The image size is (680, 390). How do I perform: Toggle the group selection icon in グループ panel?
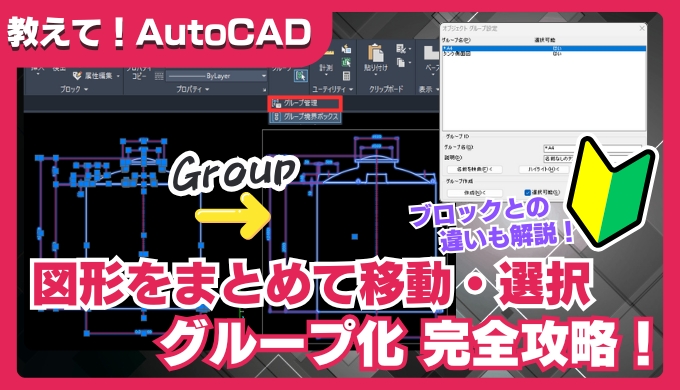point(301,75)
